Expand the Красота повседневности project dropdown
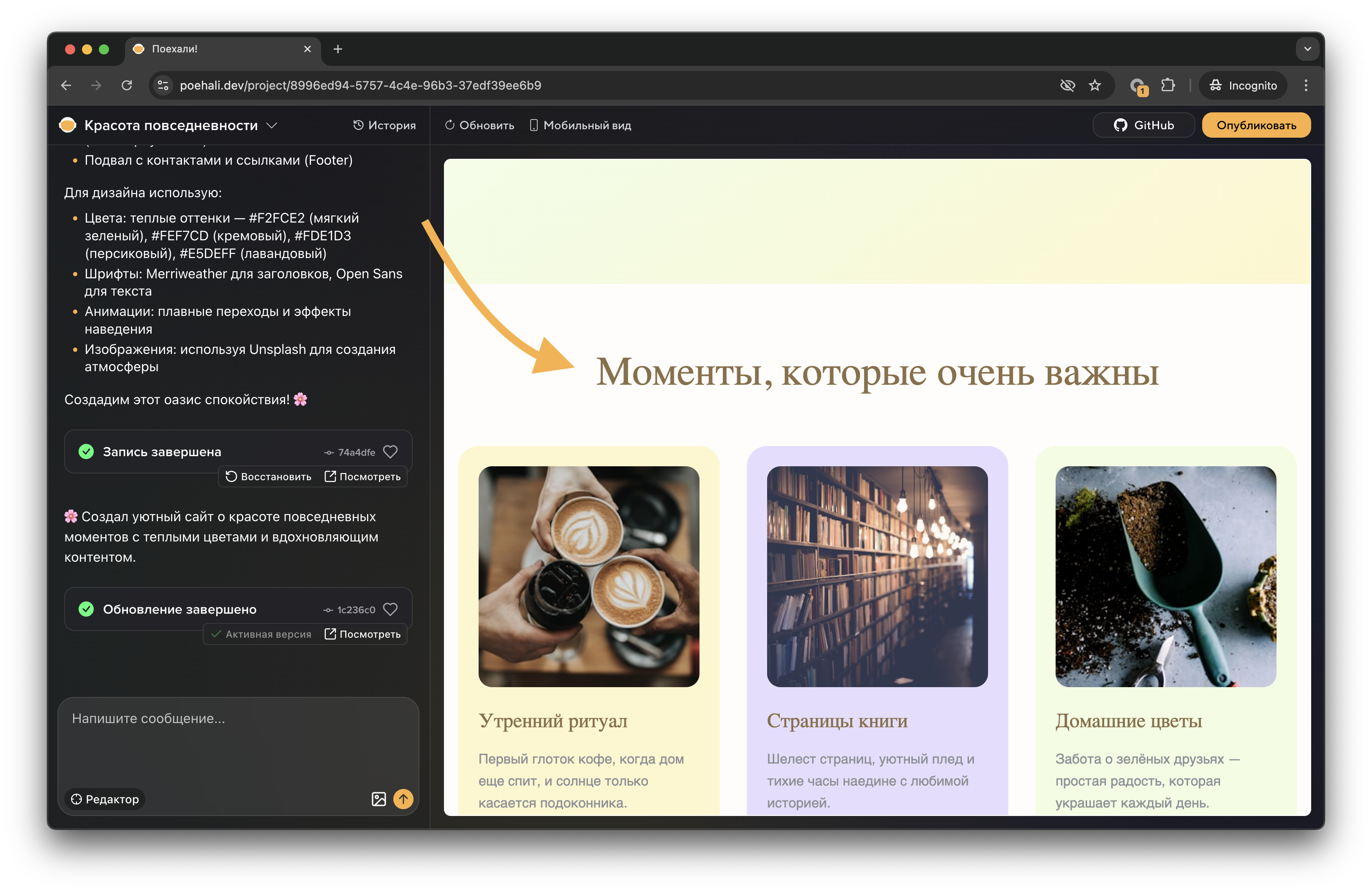The height and width of the screenshot is (892, 1372). (x=272, y=125)
